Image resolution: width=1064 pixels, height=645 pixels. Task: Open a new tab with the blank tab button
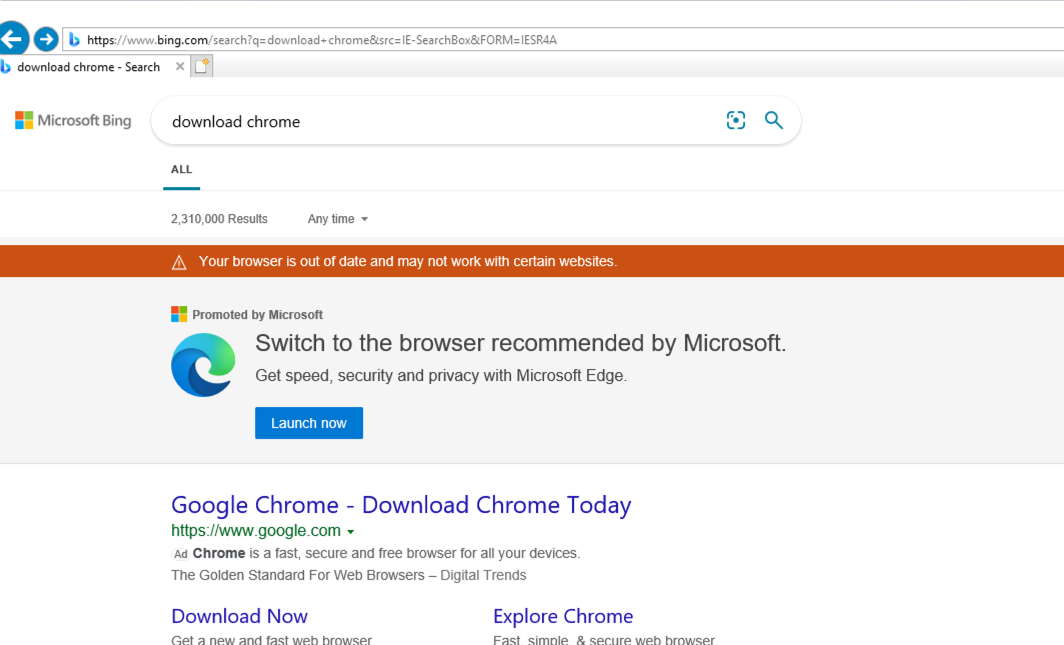click(x=202, y=67)
